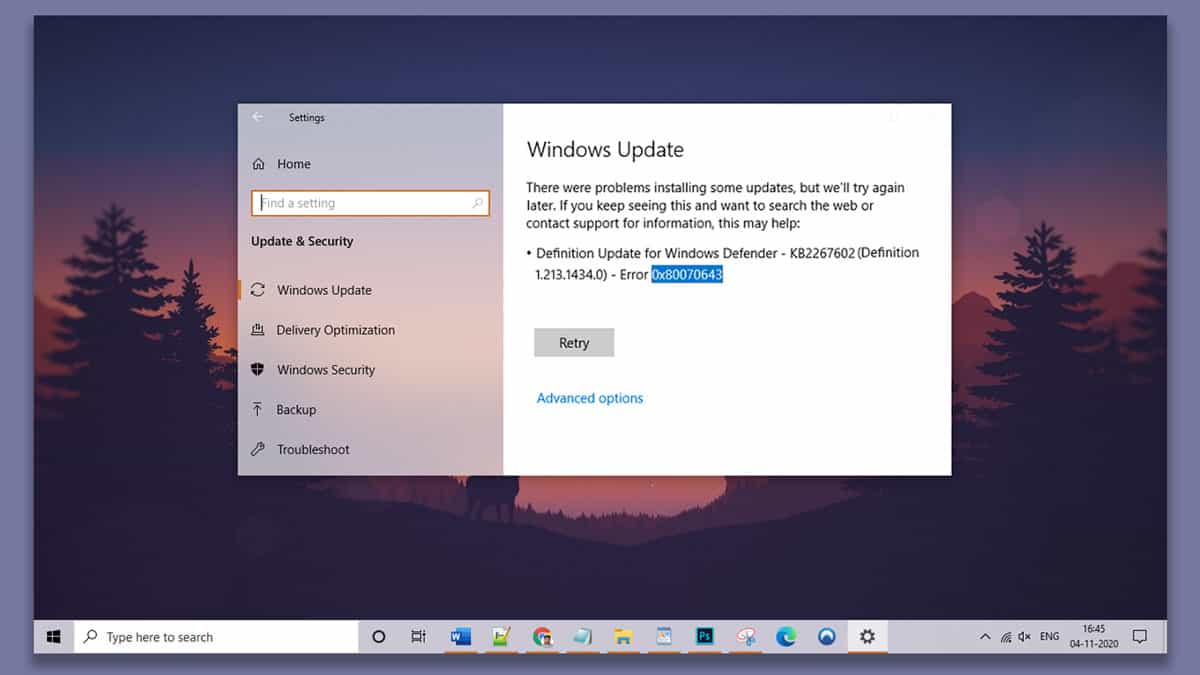This screenshot has width=1200, height=675.
Task: Show hidden system tray icons
Action: point(985,636)
